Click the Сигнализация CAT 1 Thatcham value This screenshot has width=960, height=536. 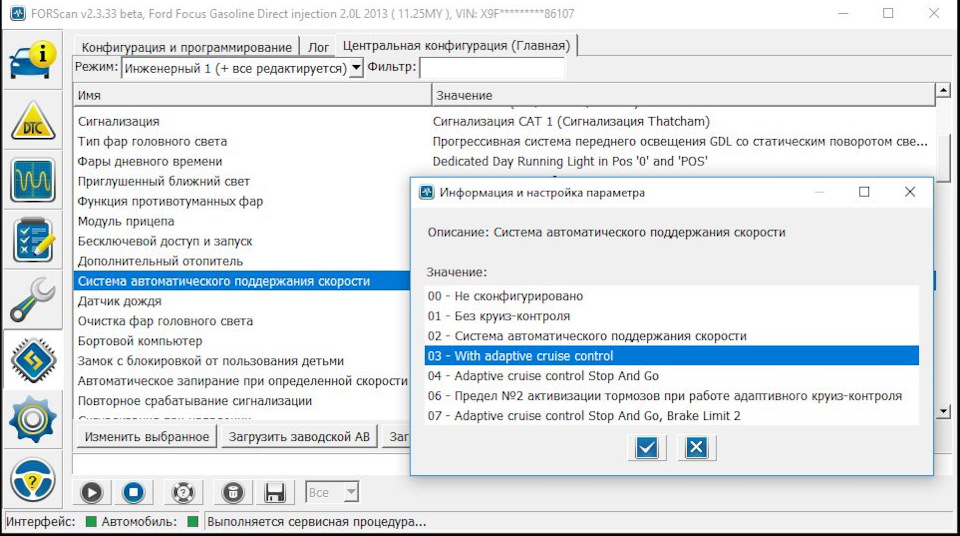coord(571,121)
